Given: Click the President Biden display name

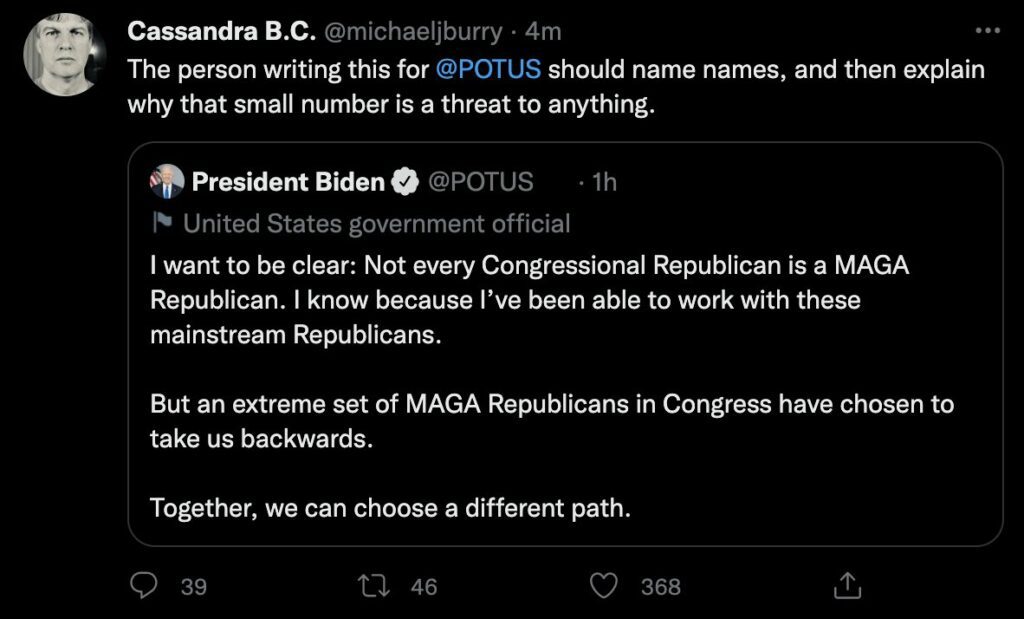Looking at the screenshot, I should tap(288, 182).
